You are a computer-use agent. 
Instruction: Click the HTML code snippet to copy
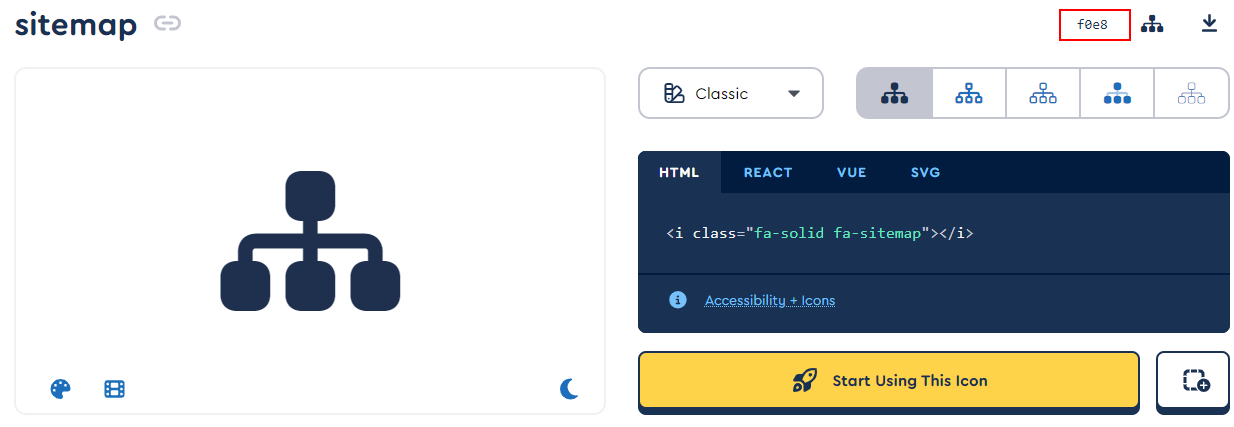coord(820,233)
